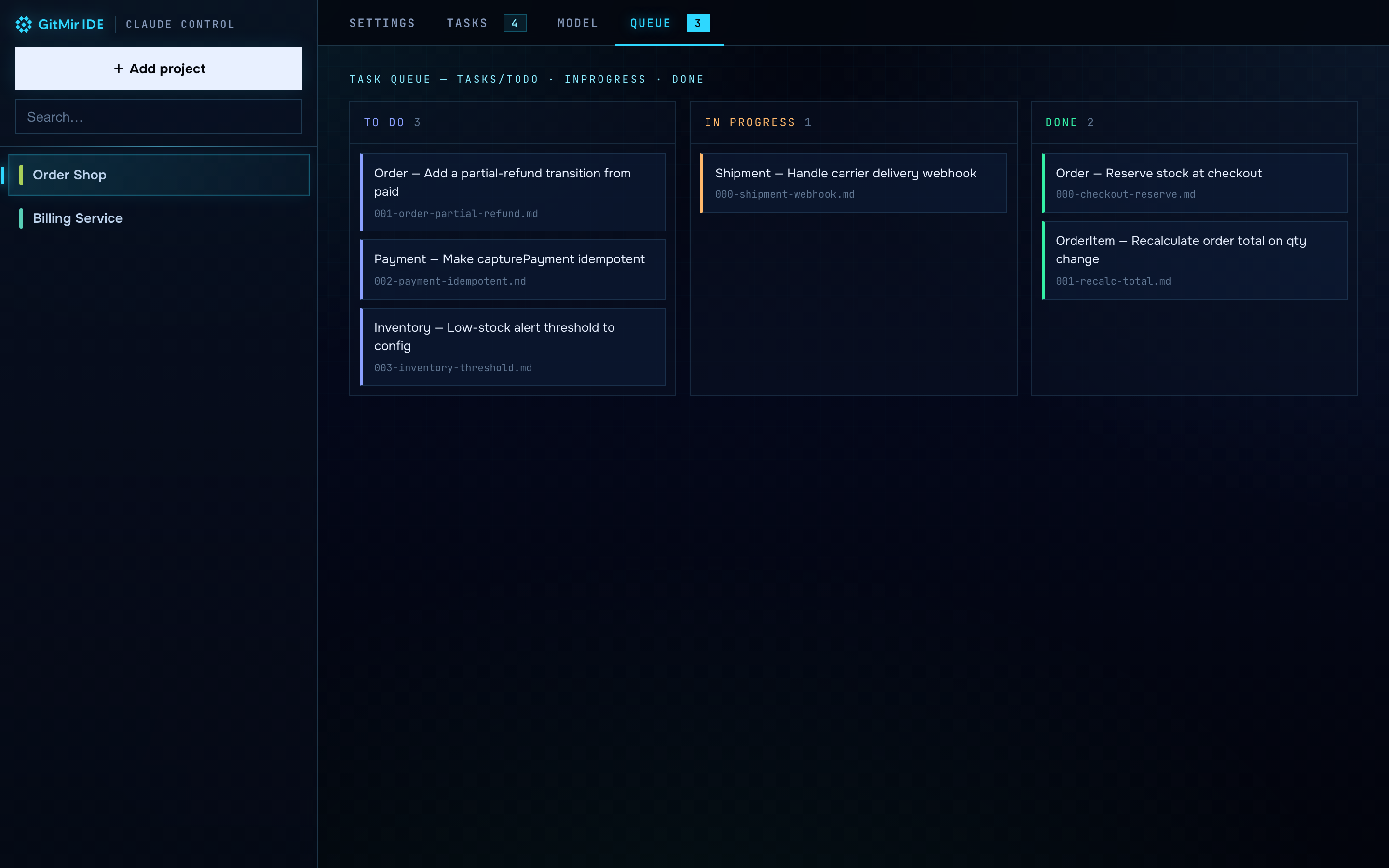The image size is (1389, 868).
Task: Open Recalculate order total task card
Action: point(1194,260)
